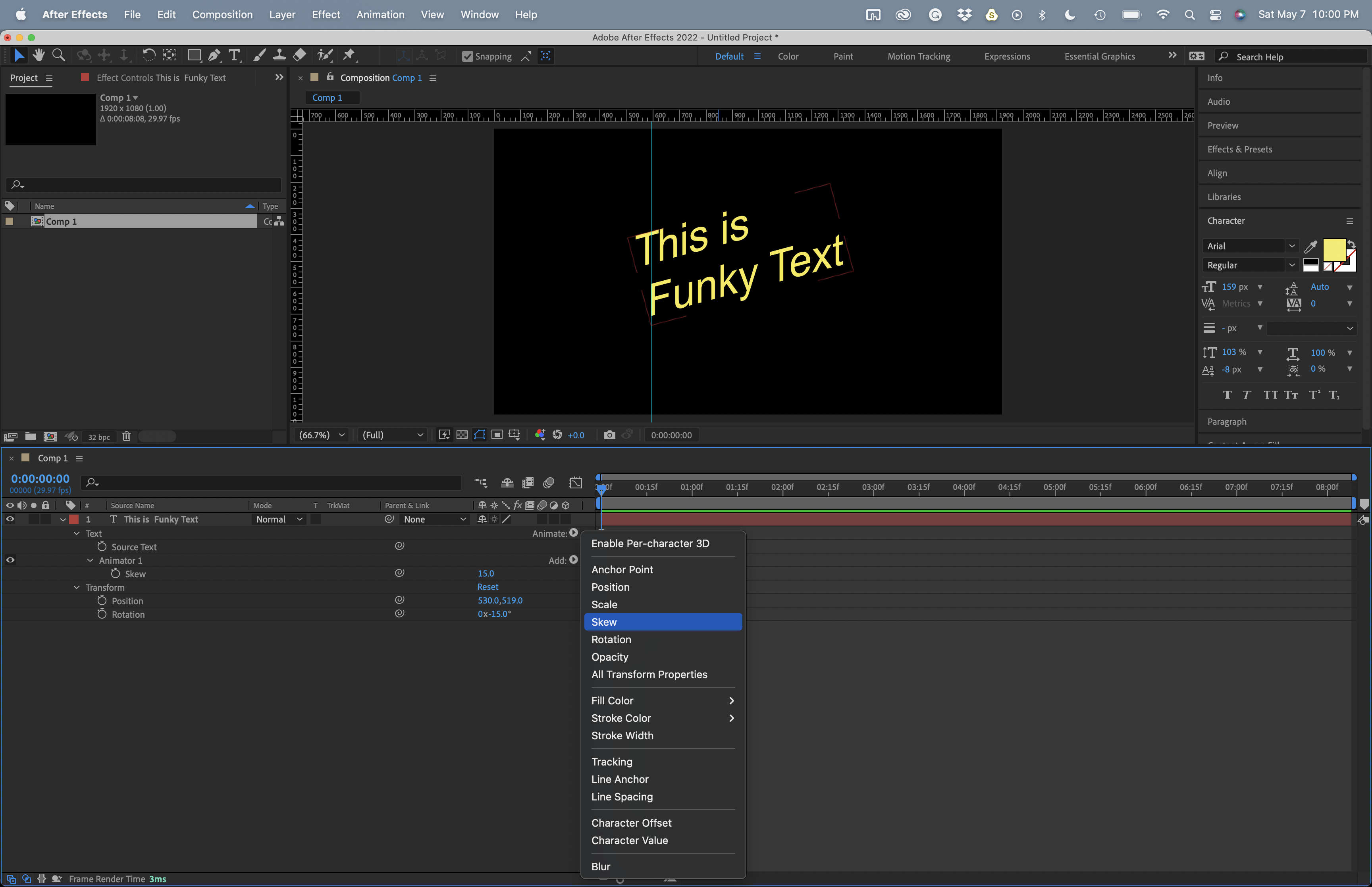1372x887 pixels.
Task: Enable Snapping in the toolbar
Action: click(468, 56)
